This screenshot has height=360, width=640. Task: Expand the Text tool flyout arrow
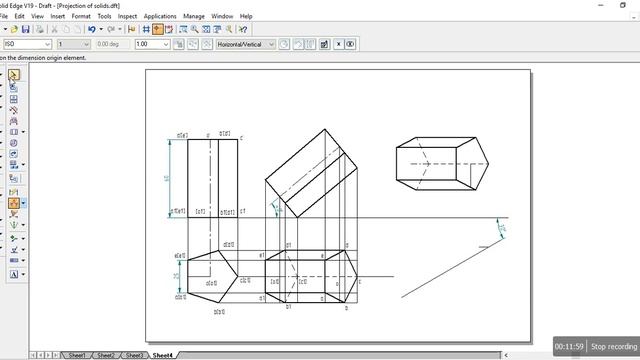23,274
